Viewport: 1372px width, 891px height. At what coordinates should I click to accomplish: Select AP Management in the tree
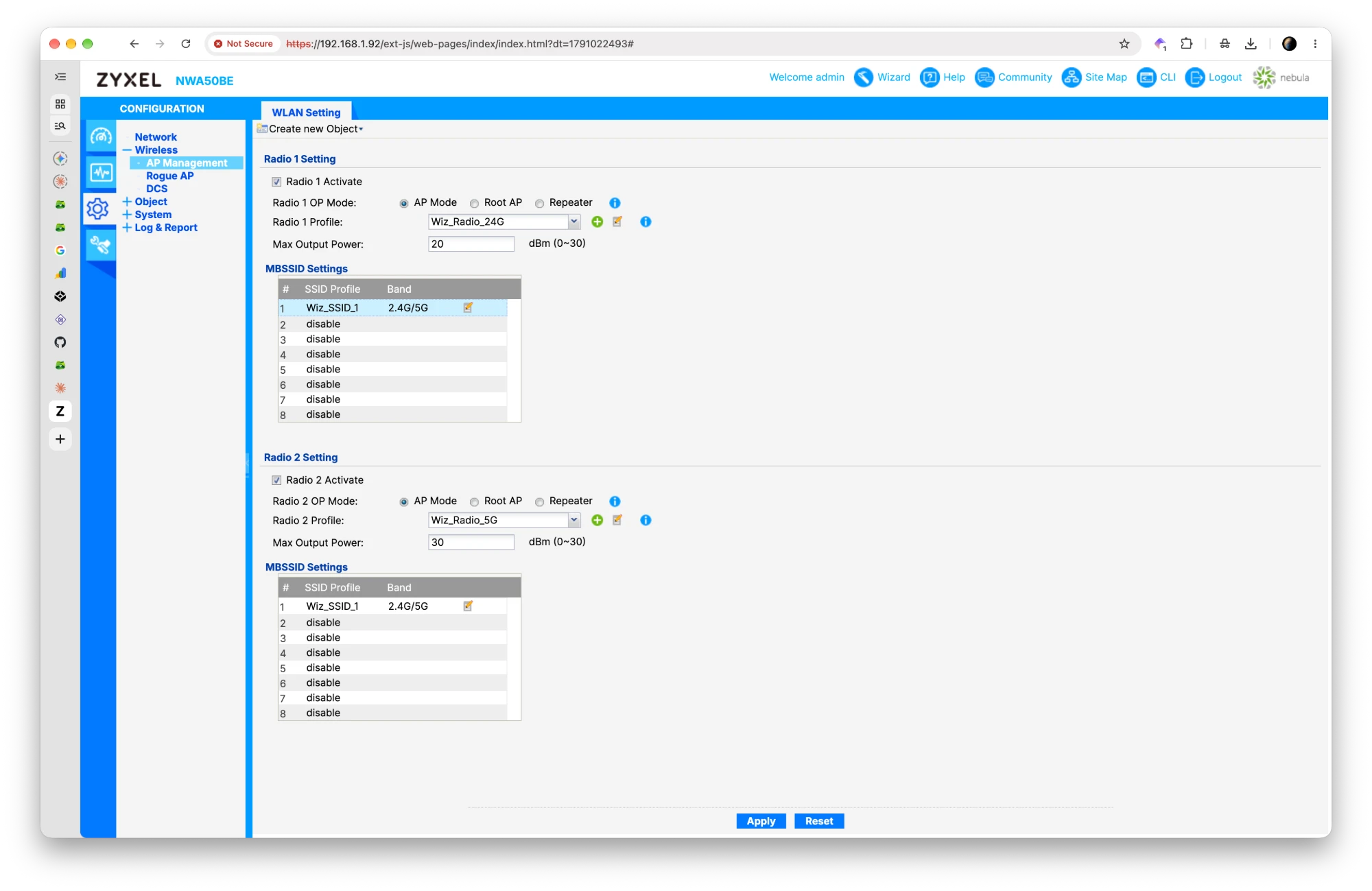click(x=187, y=163)
